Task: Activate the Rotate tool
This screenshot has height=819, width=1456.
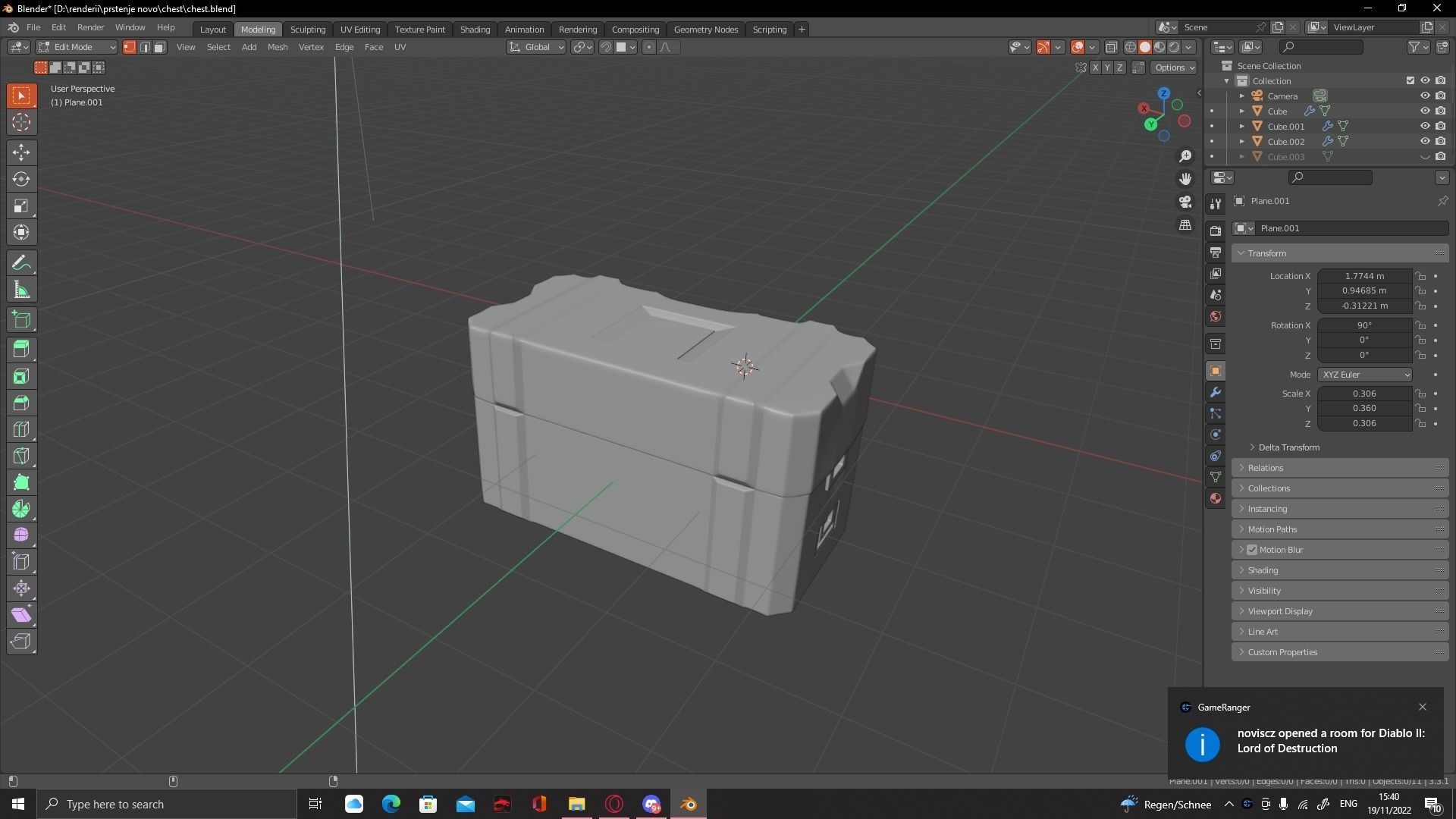Action: (21, 179)
